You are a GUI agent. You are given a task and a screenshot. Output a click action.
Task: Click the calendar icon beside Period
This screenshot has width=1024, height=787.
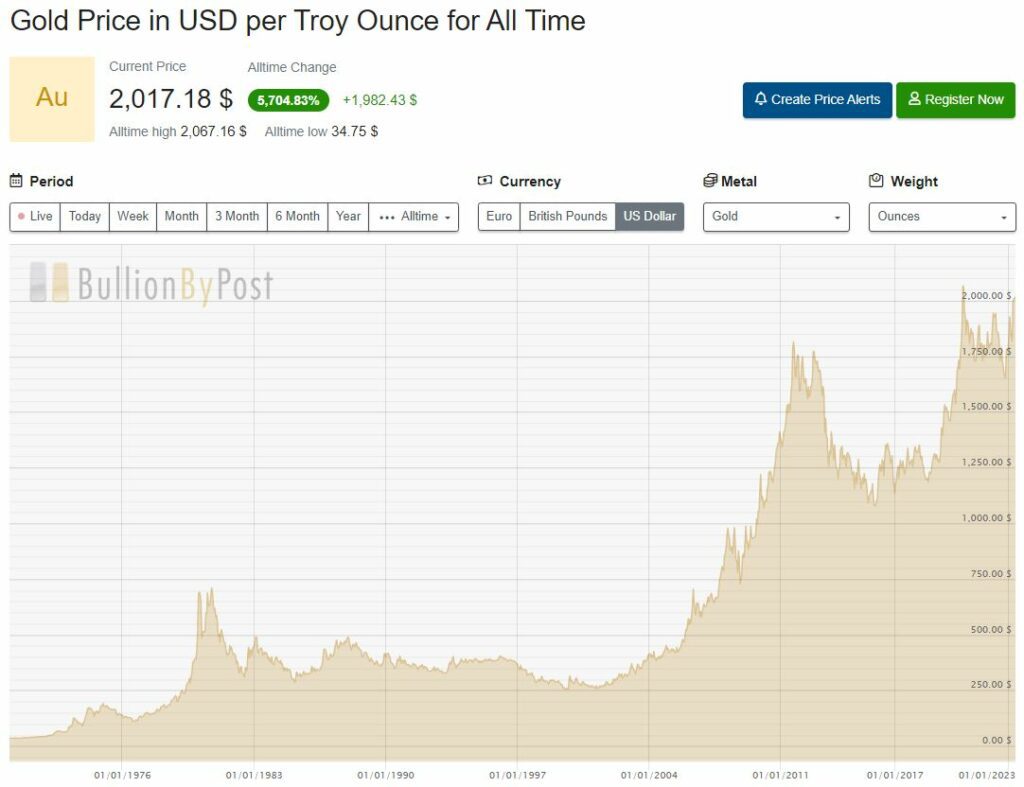[x=16, y=181]
